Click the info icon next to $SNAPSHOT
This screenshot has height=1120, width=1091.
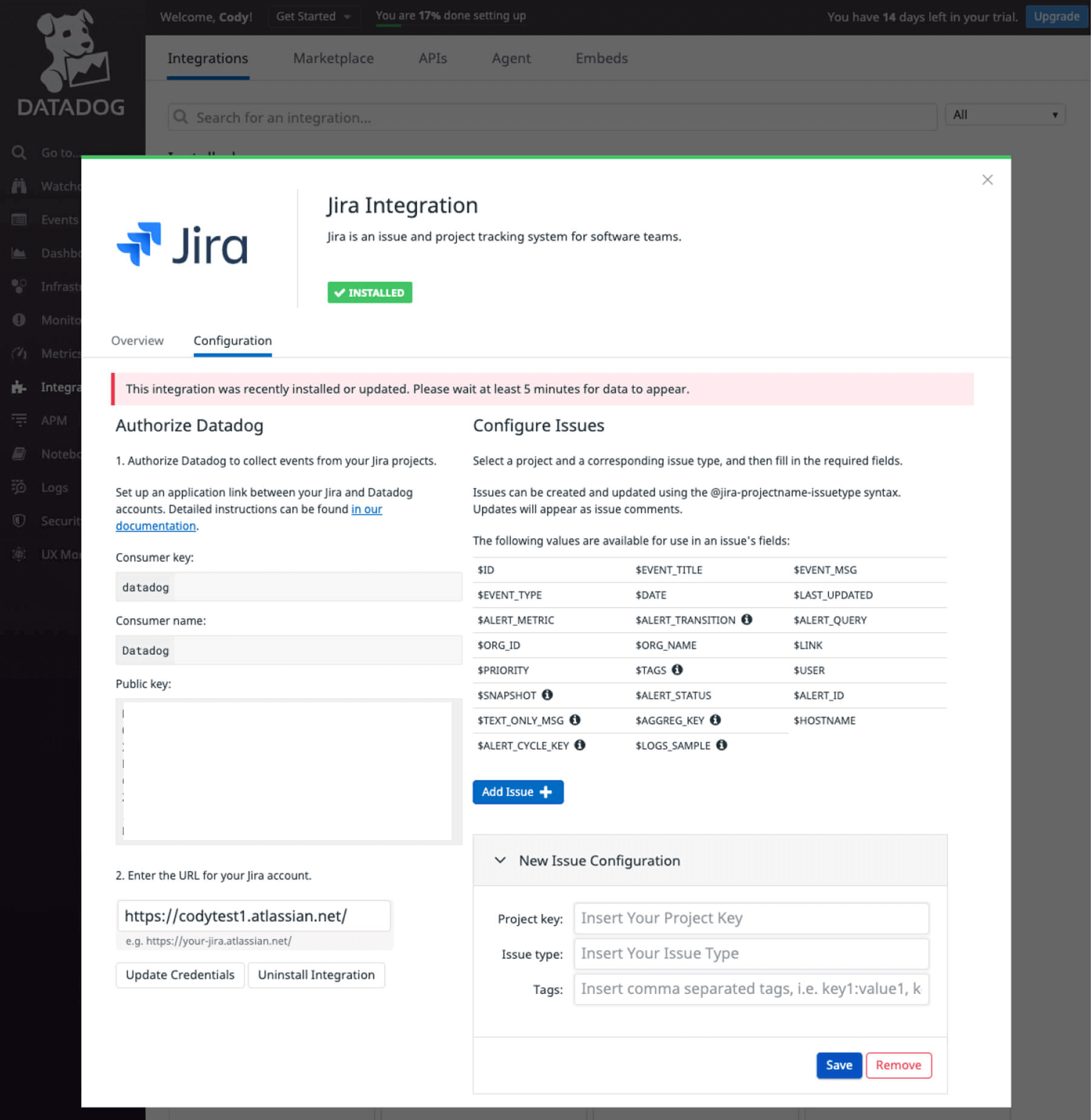coord(547,695)
